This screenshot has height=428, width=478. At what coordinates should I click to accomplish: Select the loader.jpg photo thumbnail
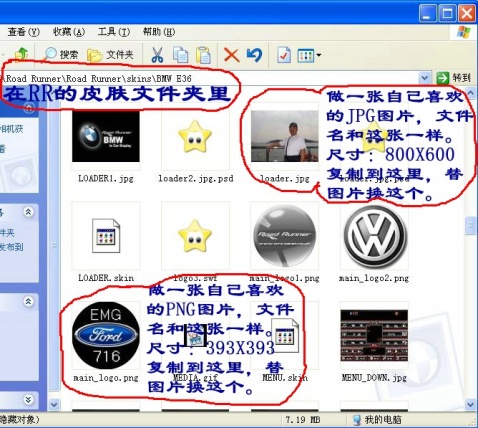284,136
